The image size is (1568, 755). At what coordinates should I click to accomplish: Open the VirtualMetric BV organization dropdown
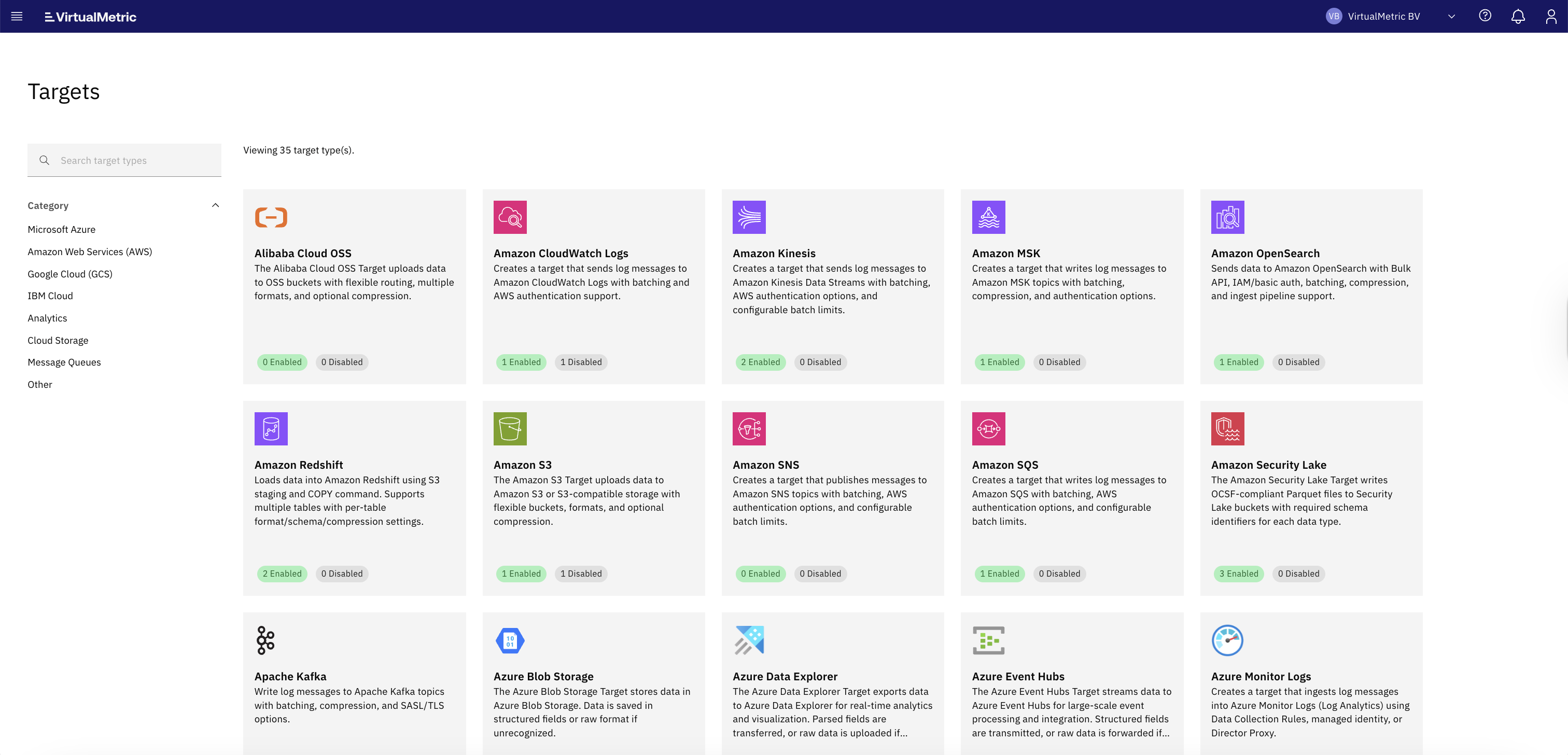click(x=1451, y=17)
